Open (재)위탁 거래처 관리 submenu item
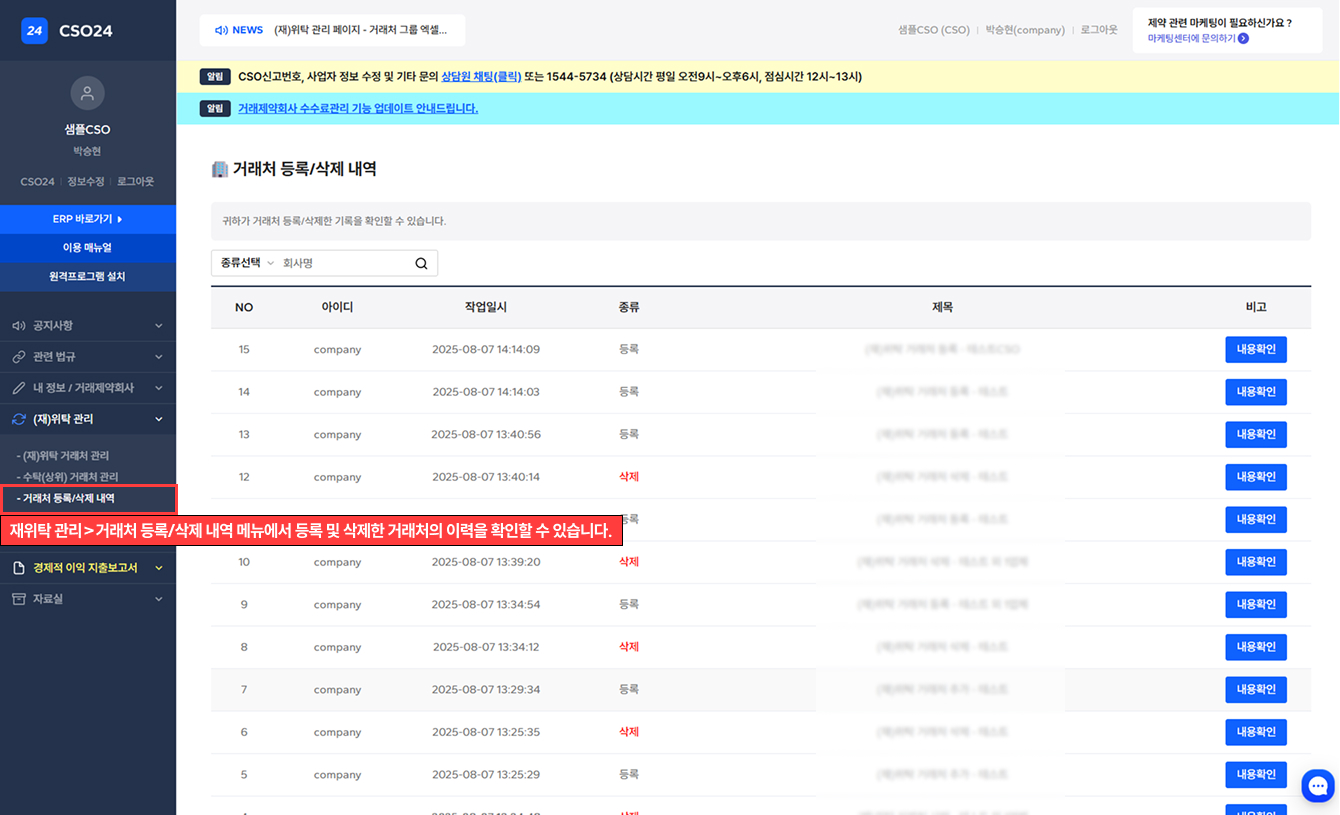The height and width of the screenshot is (815, 1340). point(66,456)
